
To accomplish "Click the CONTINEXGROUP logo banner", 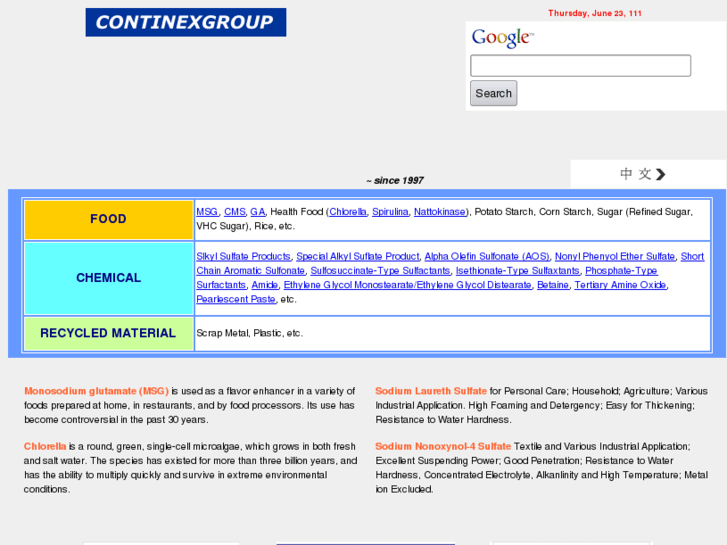I will pyautogui.click(x=185, y=22).
